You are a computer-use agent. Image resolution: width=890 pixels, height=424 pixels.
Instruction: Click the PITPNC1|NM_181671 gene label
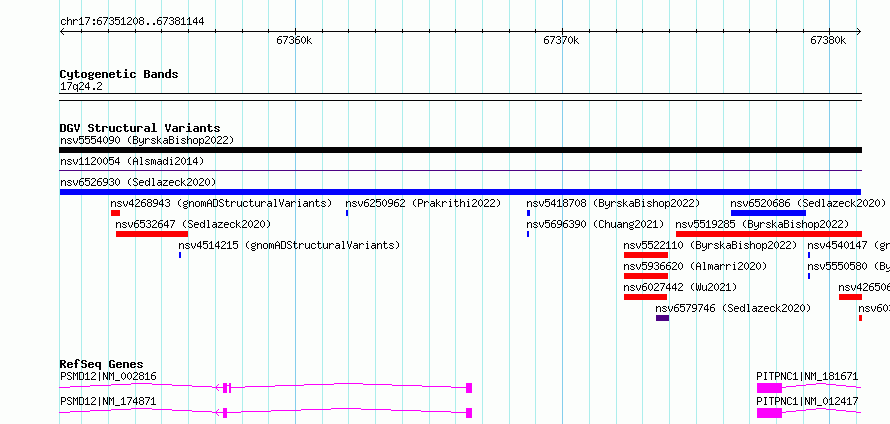click(x=807, y=376)
